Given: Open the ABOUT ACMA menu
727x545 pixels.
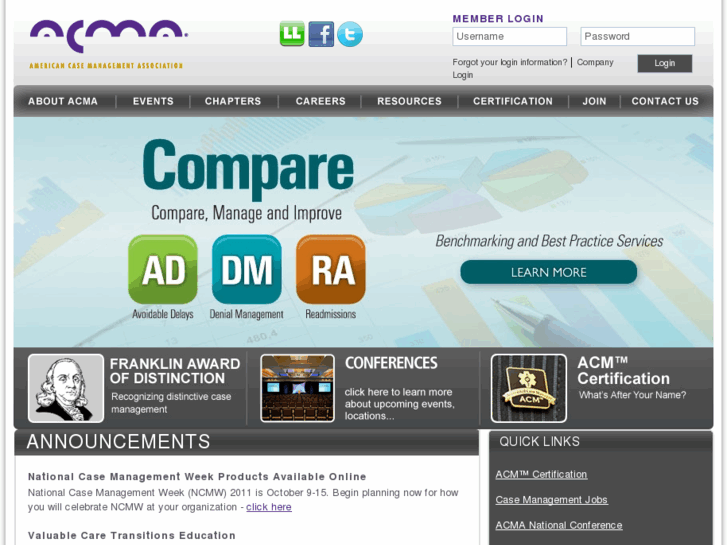Looking at the screenshot, I should click(x=63, y=101).
